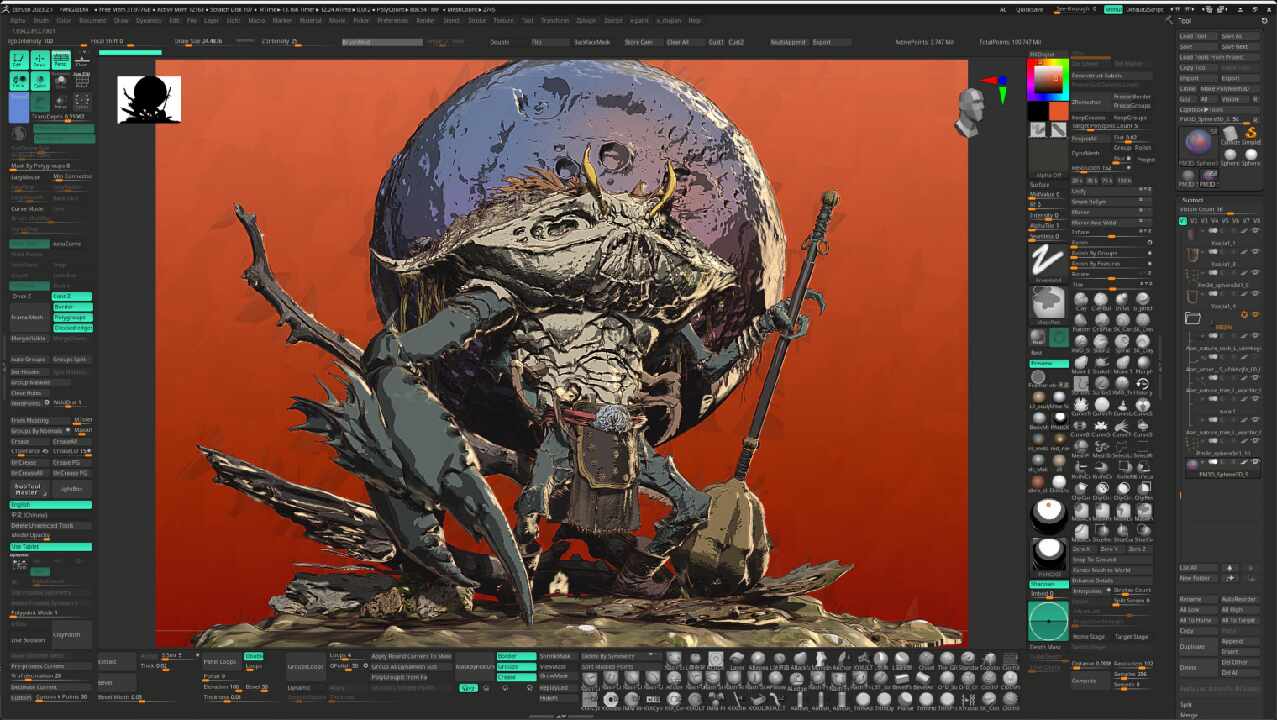Select the SimpleBrush tool icon
The width and height of the screenshot is (1278, 720).
[1250, 136]
